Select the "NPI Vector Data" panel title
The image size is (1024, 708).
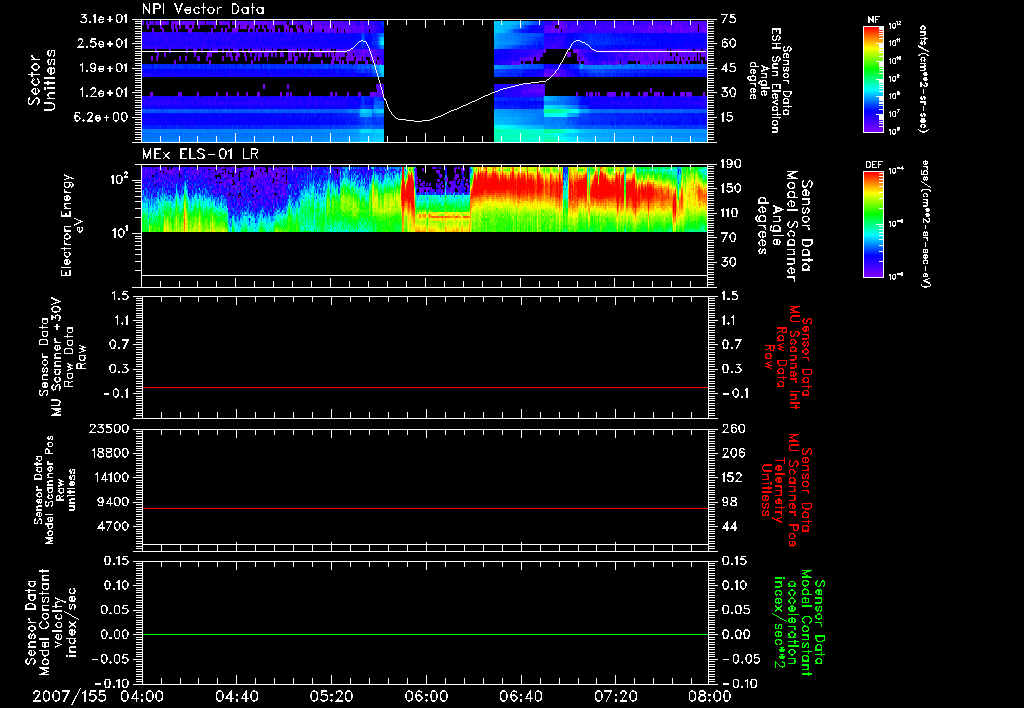(x=204, y=9)
